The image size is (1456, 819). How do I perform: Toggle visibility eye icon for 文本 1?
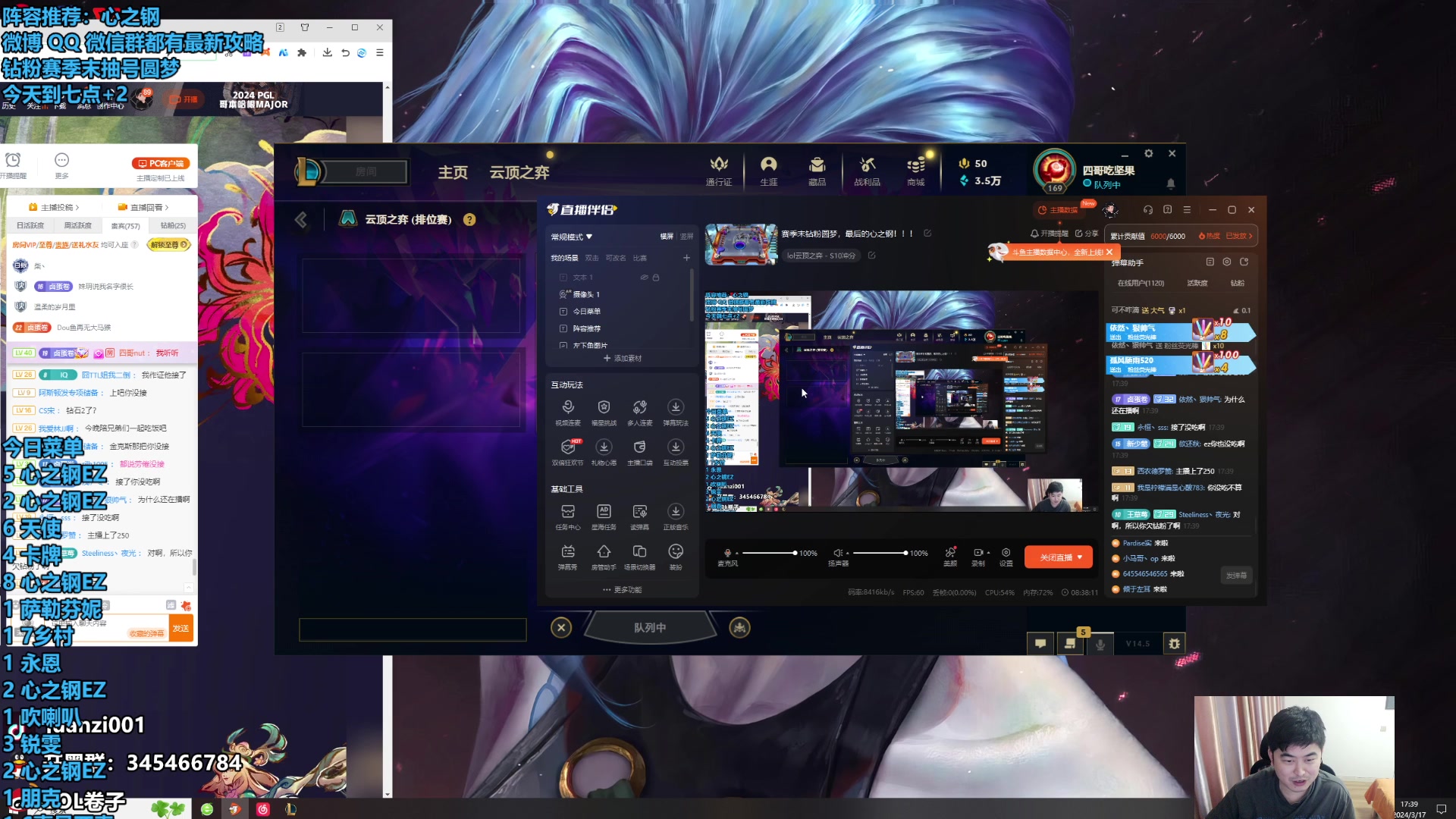click(644, 278)
